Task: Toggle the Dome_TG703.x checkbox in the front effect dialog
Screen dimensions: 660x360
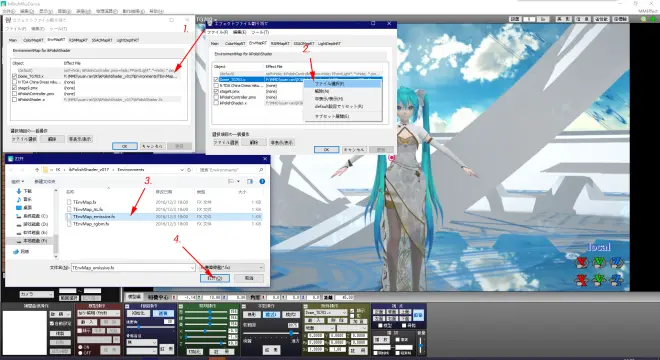Action: coord(216,79)
